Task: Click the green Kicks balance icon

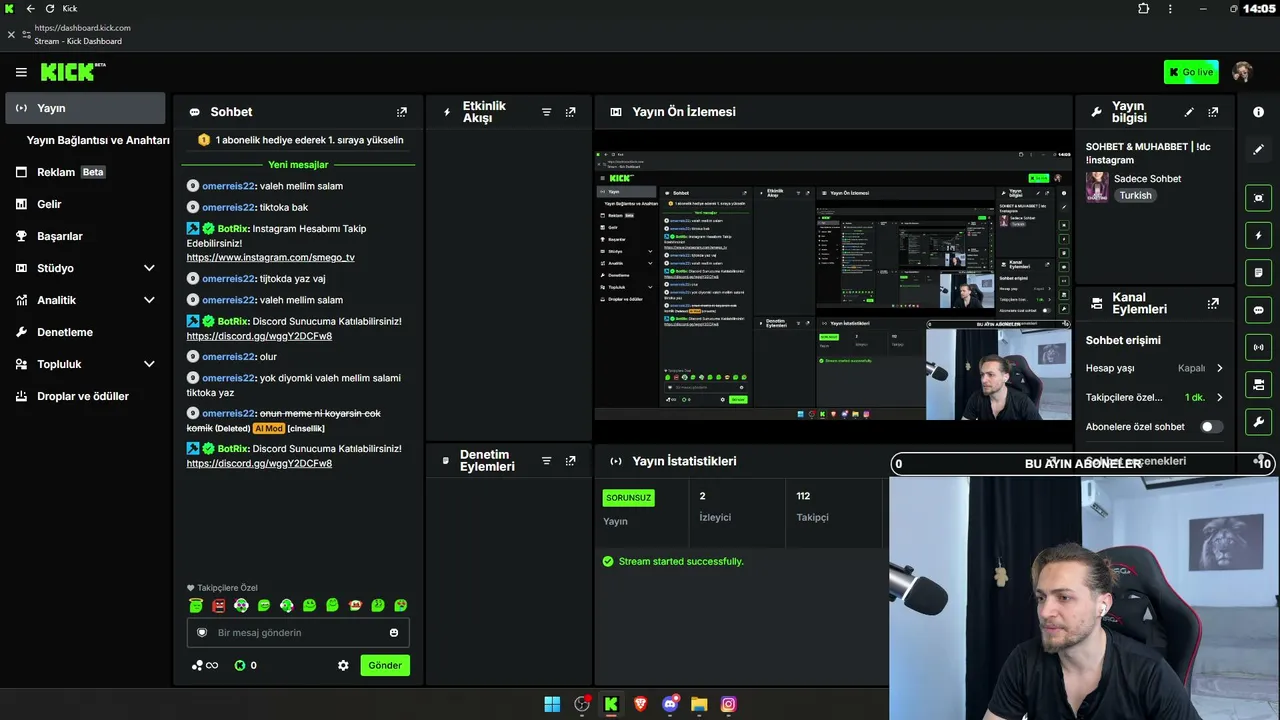Action: click(x=240, y=665)
